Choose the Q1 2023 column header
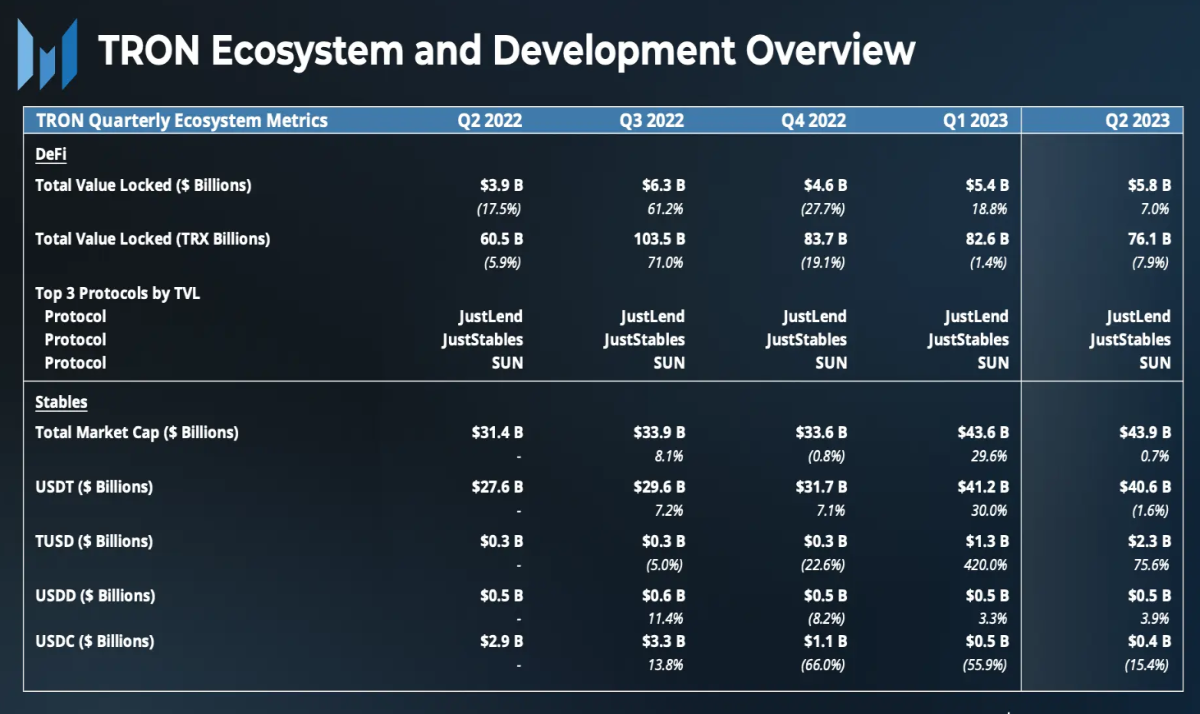 [x=975, y=120]
